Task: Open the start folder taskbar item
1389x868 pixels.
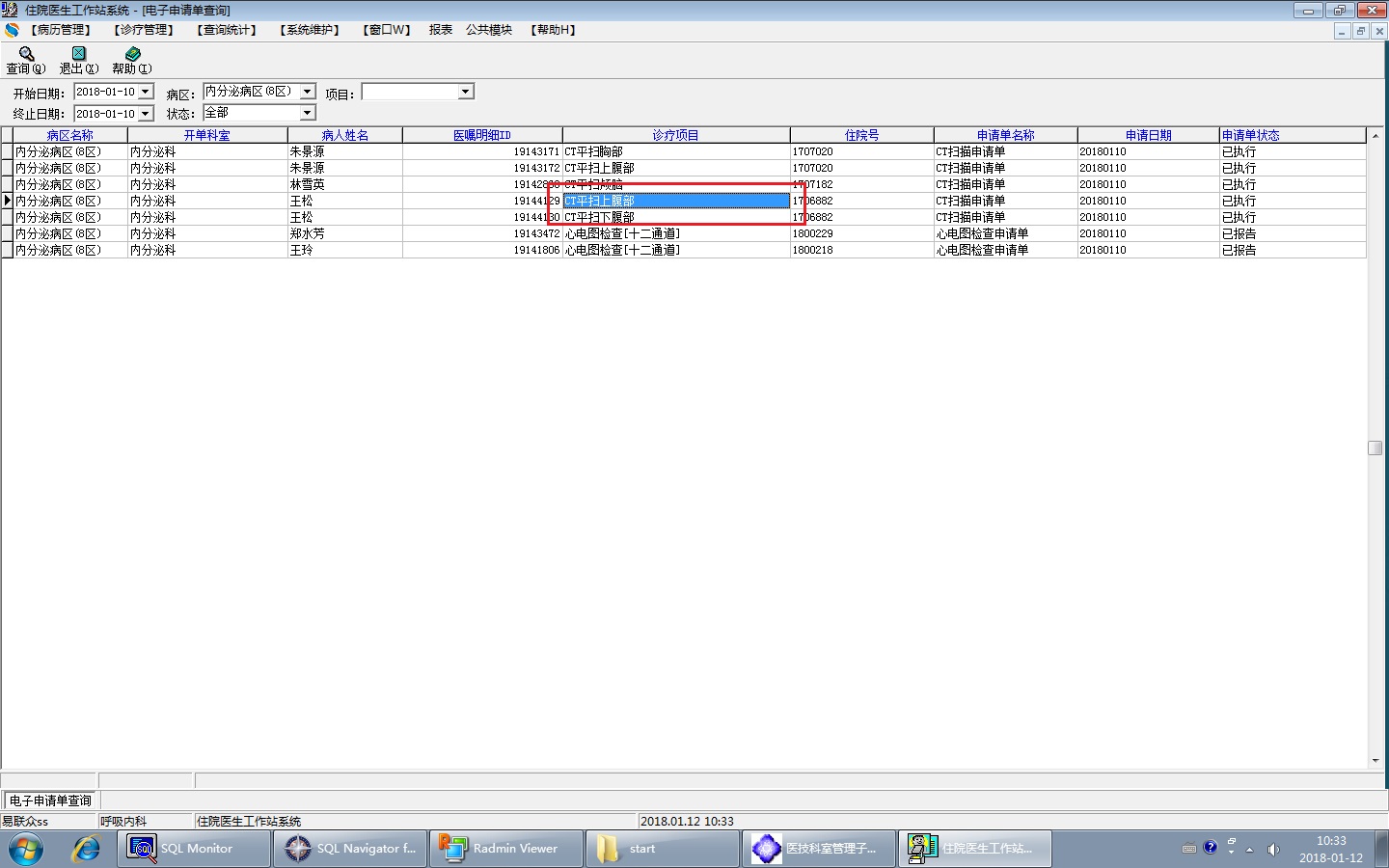Action: pyautogui.click(x=663, y=849)
